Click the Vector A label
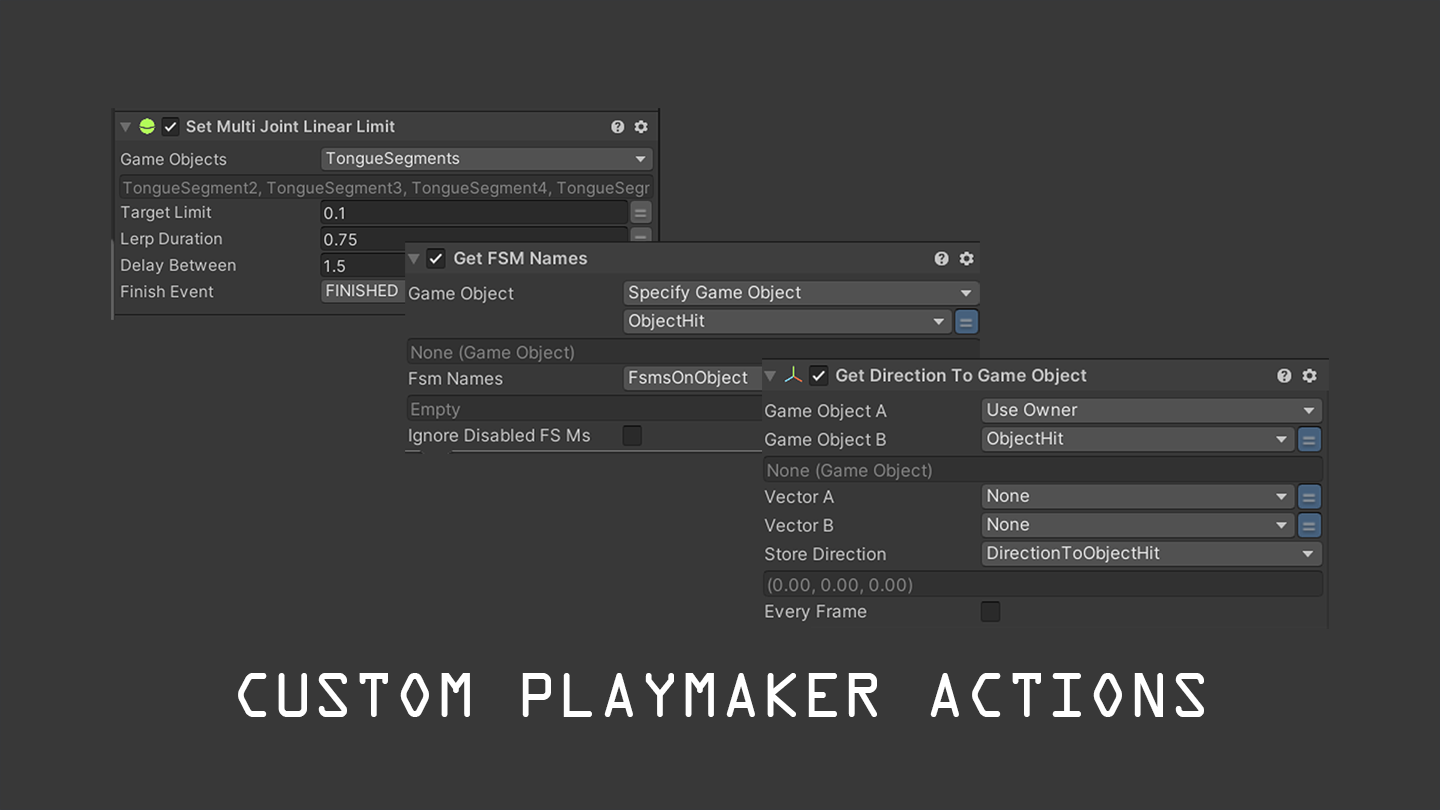The image size is (1440, 810). 798,497
